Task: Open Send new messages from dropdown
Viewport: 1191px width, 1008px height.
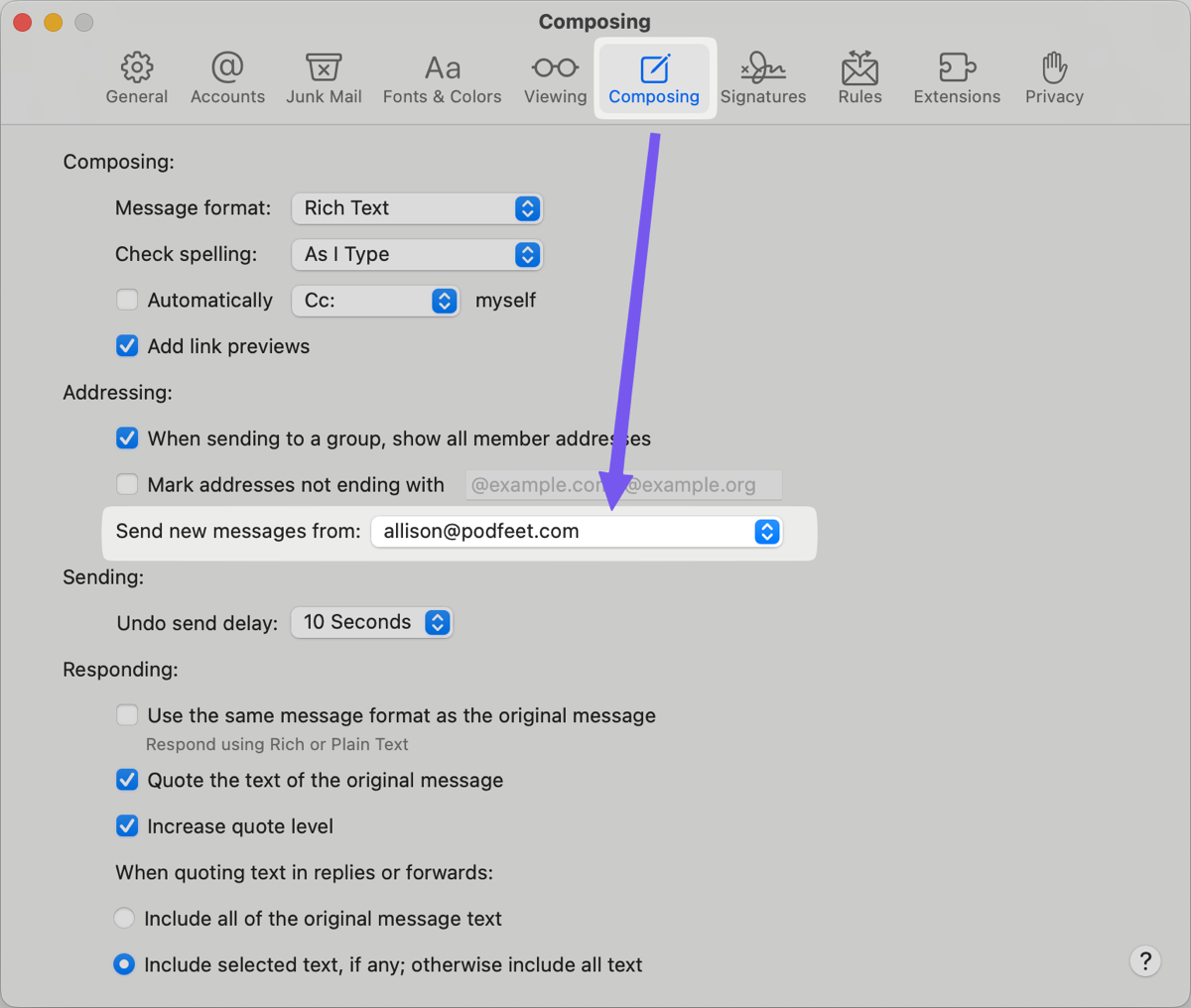Action: (x=576, y=532)
